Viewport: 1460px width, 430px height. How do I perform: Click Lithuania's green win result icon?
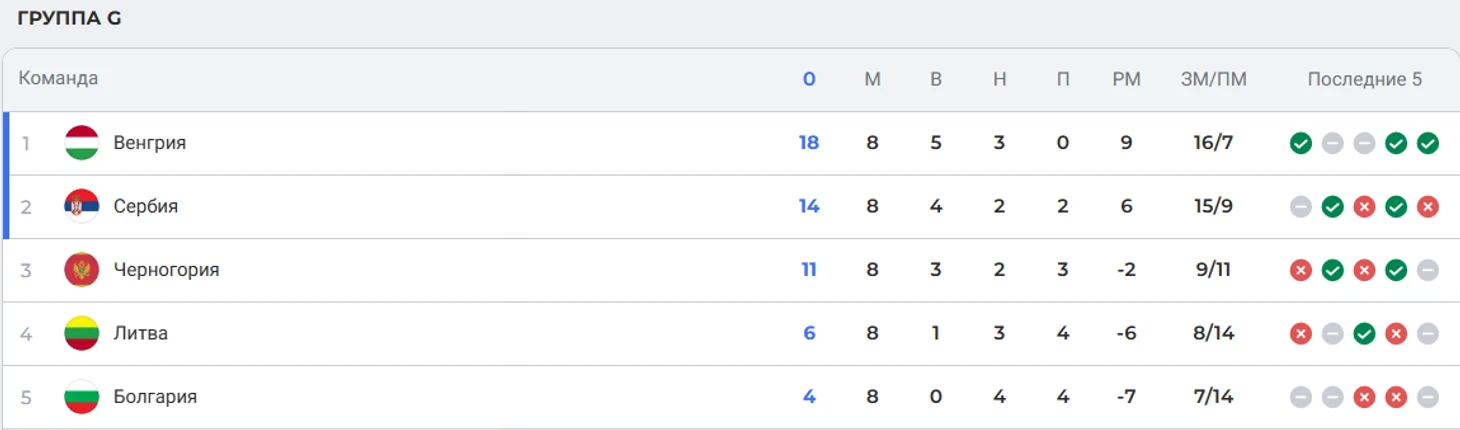[x=1364, y=334]
